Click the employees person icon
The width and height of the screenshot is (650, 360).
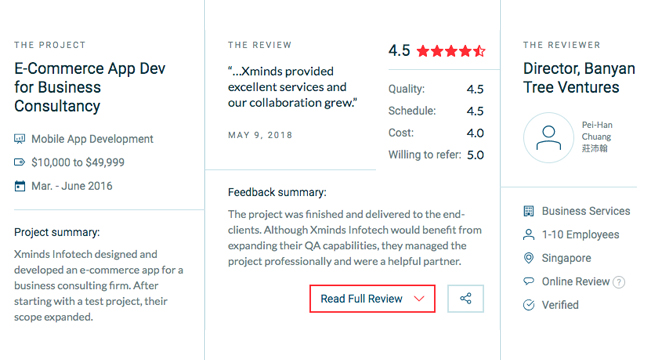pyautogui.click(x=529, y=235)
